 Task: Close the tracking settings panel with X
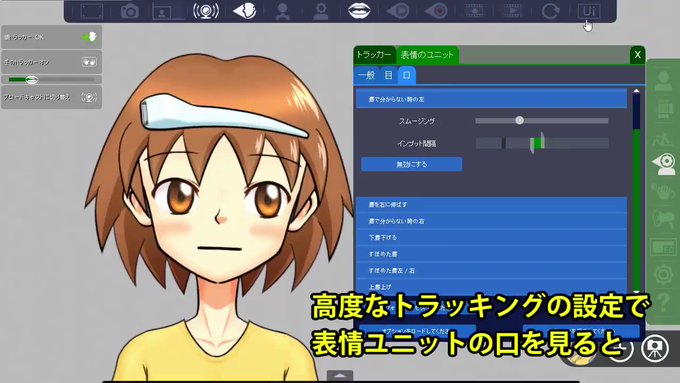point(638,55)
